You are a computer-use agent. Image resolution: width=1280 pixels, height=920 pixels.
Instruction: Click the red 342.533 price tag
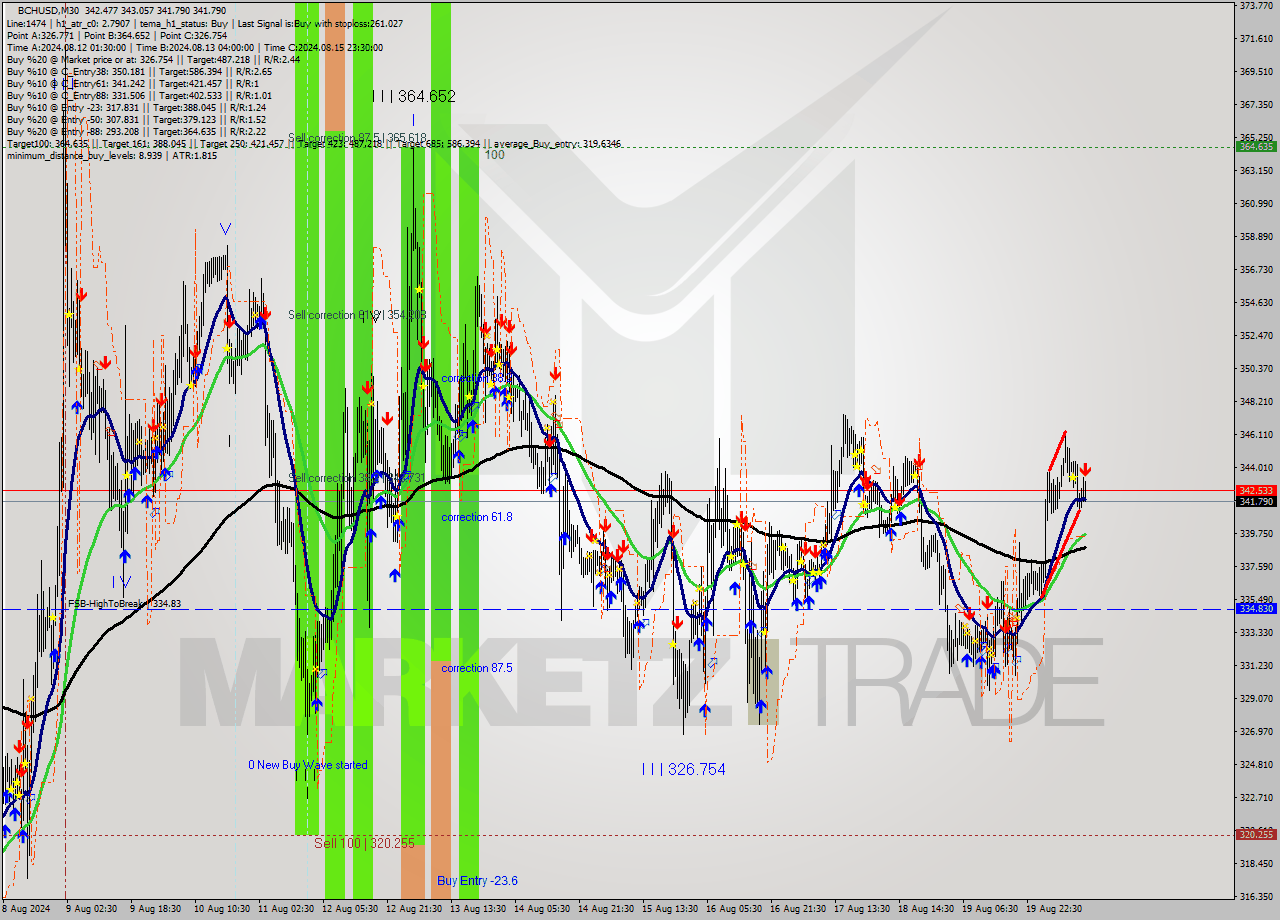[x=1256, y=491]
